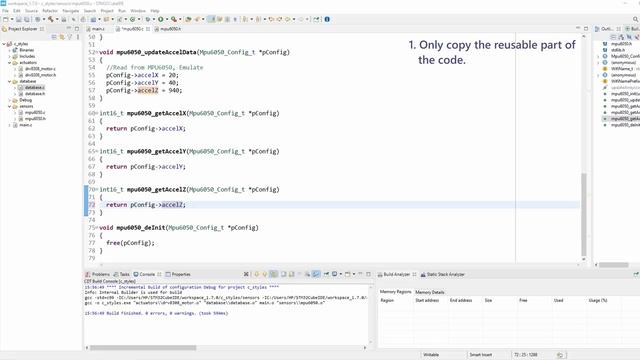The image size is (640, 360).
Task: Open Project Explorer filter icon
Action: pos(70,37)
